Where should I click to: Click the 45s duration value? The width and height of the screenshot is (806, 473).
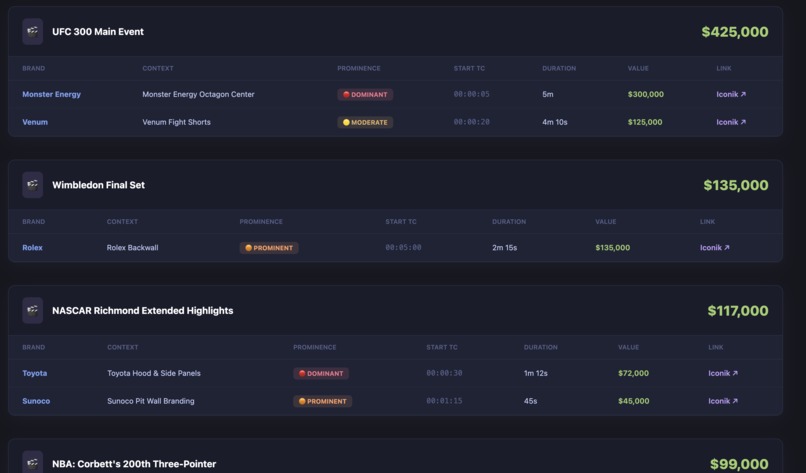point(530,401)
